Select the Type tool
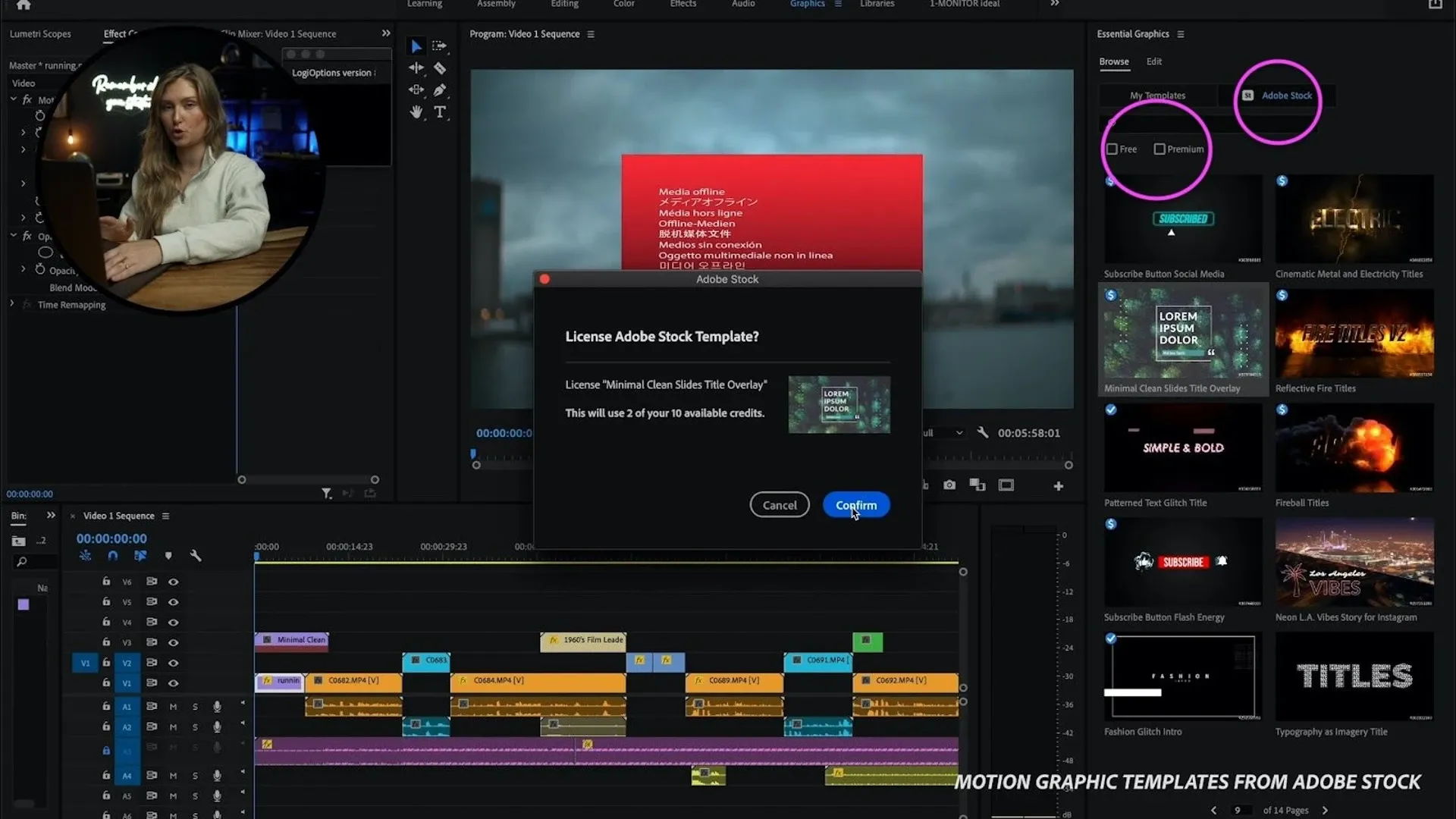Viewport: 1456px width, 819px height. [440, 112]
